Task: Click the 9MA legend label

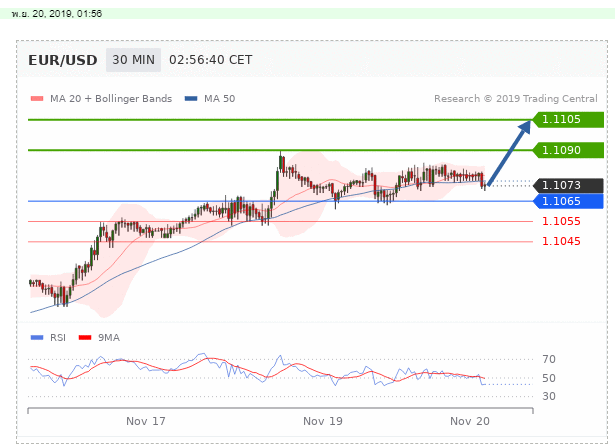Action: click(x=109, y=337)
